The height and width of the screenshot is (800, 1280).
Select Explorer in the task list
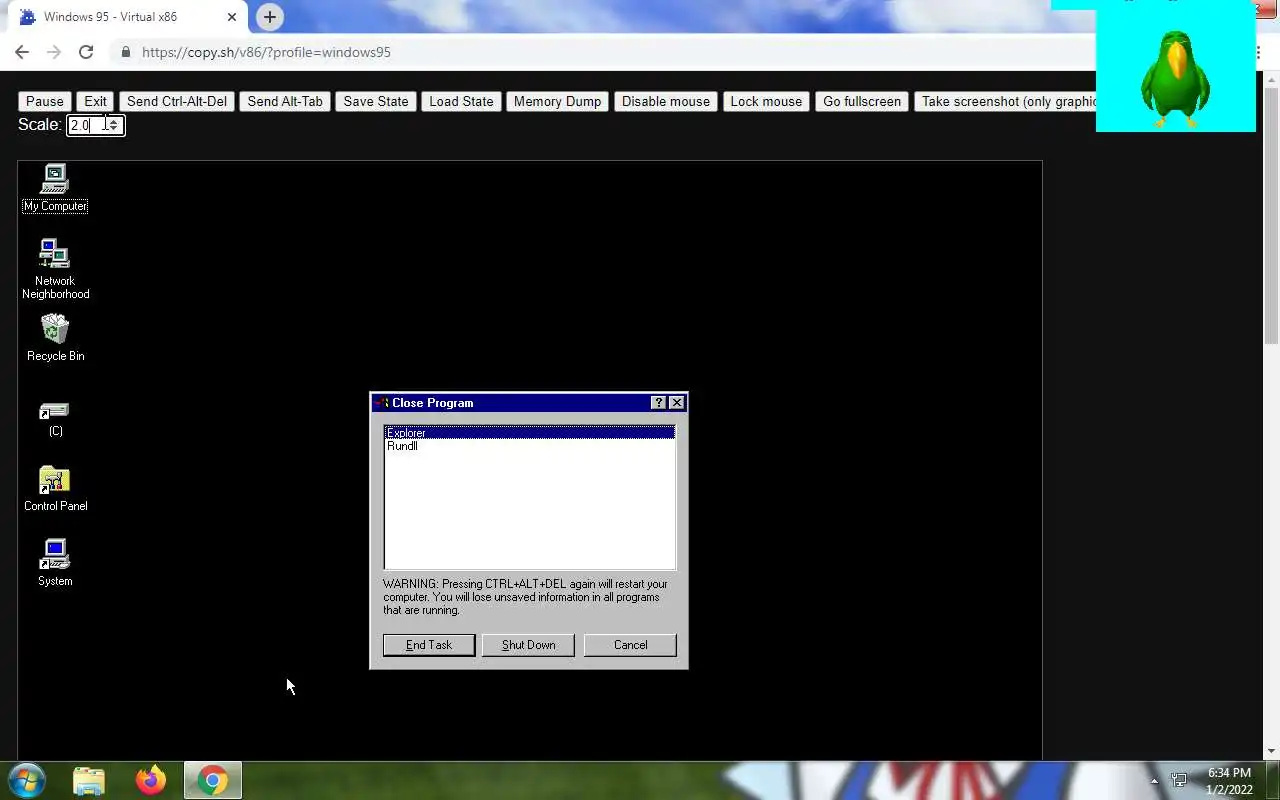(529, 432)
